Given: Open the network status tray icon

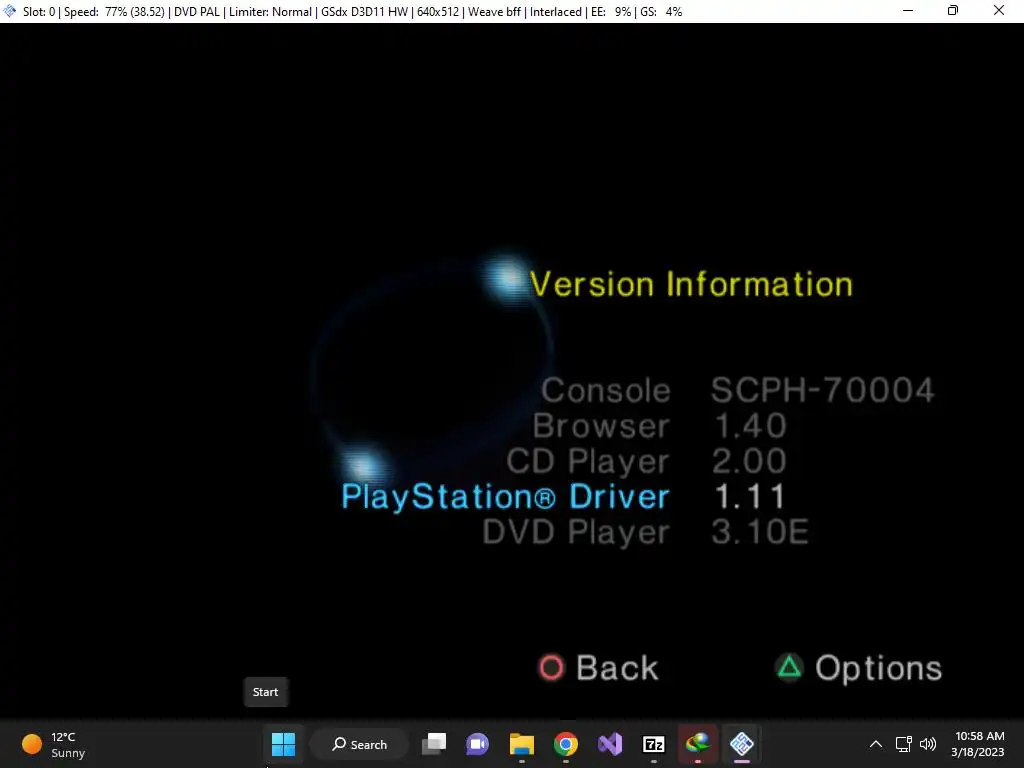Looking at the screenshot, I should coord(903,744).
